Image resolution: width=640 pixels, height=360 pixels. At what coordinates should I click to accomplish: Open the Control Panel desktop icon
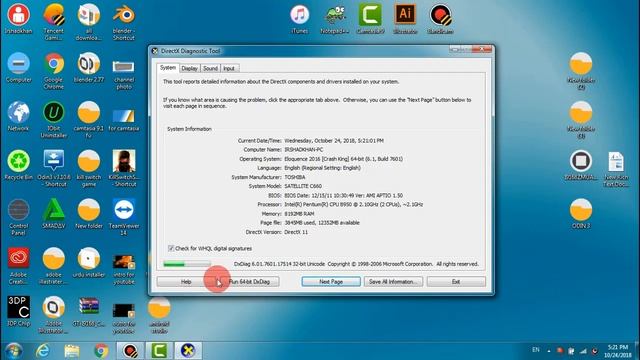pyautogui.click(x=18, y=217)
